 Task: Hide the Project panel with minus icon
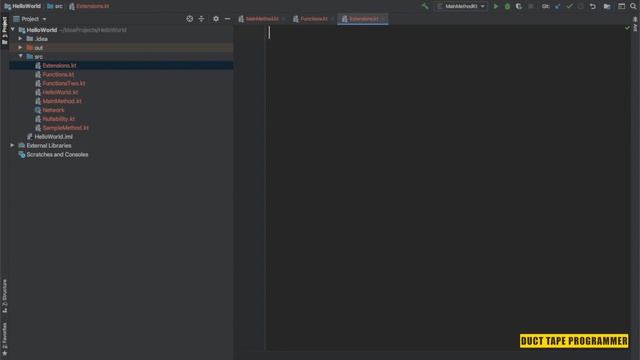227,19
